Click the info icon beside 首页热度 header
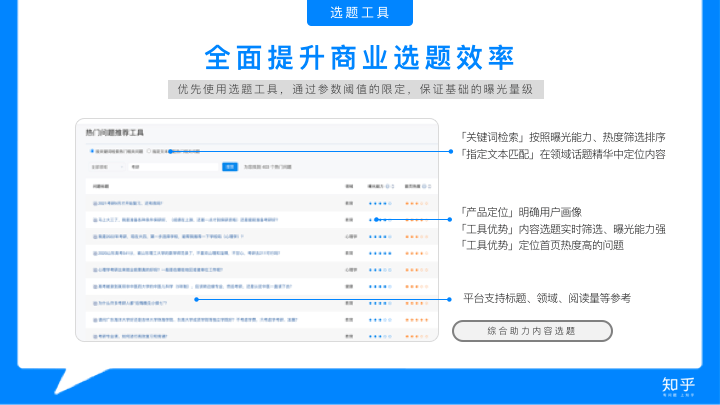Image resolution: width=720 pixels, height=405 pixels. tap(425, 186)
